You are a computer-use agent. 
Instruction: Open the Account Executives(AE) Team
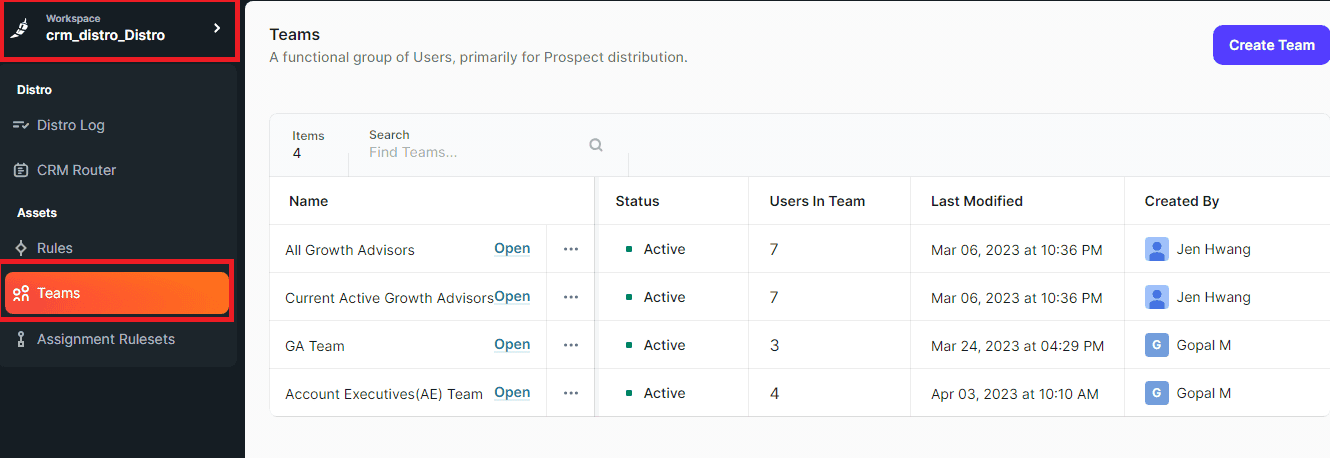pos(512,393)
